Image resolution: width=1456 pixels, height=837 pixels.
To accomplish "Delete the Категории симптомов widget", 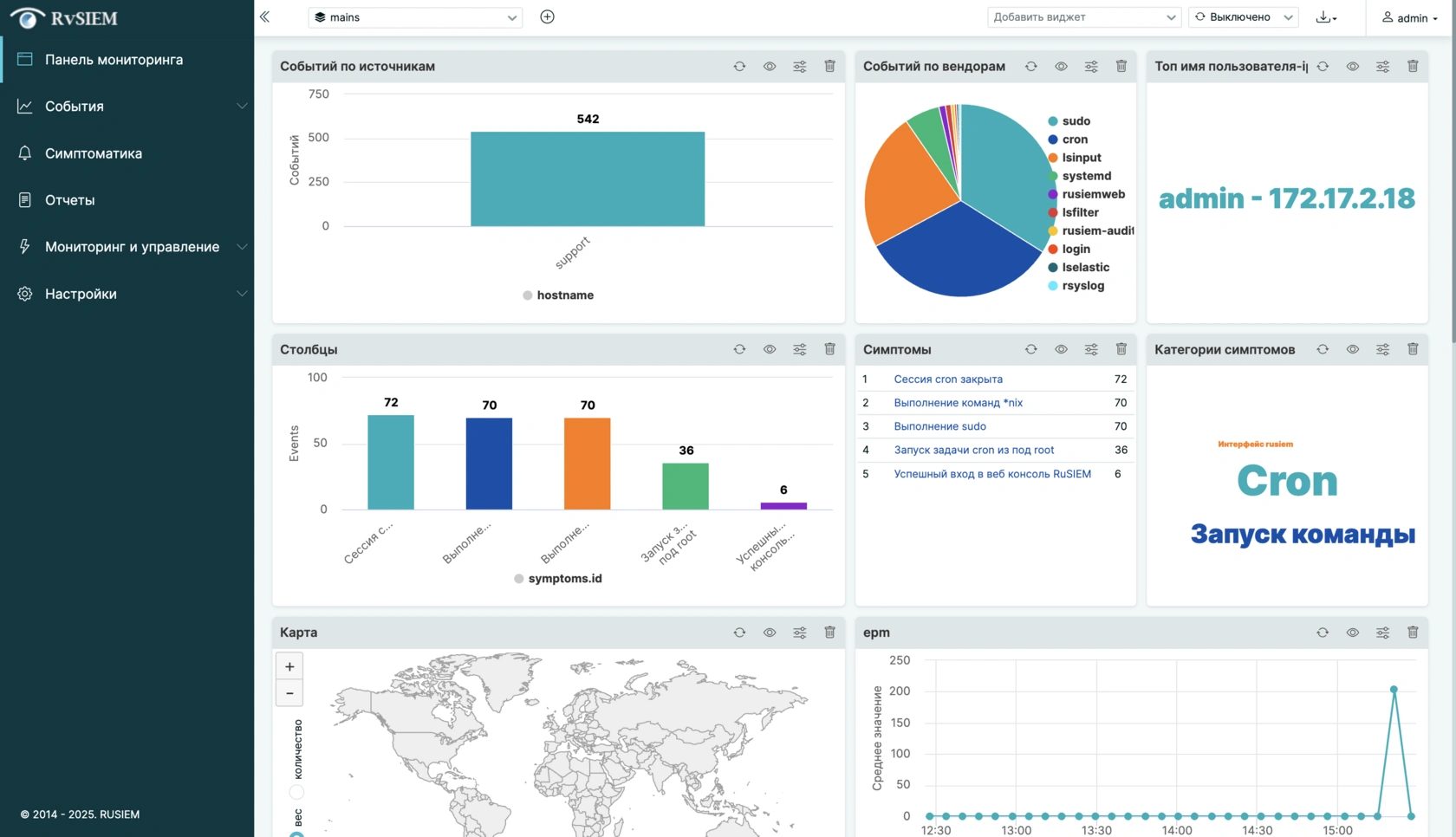I will click(x=1413, y=349).
